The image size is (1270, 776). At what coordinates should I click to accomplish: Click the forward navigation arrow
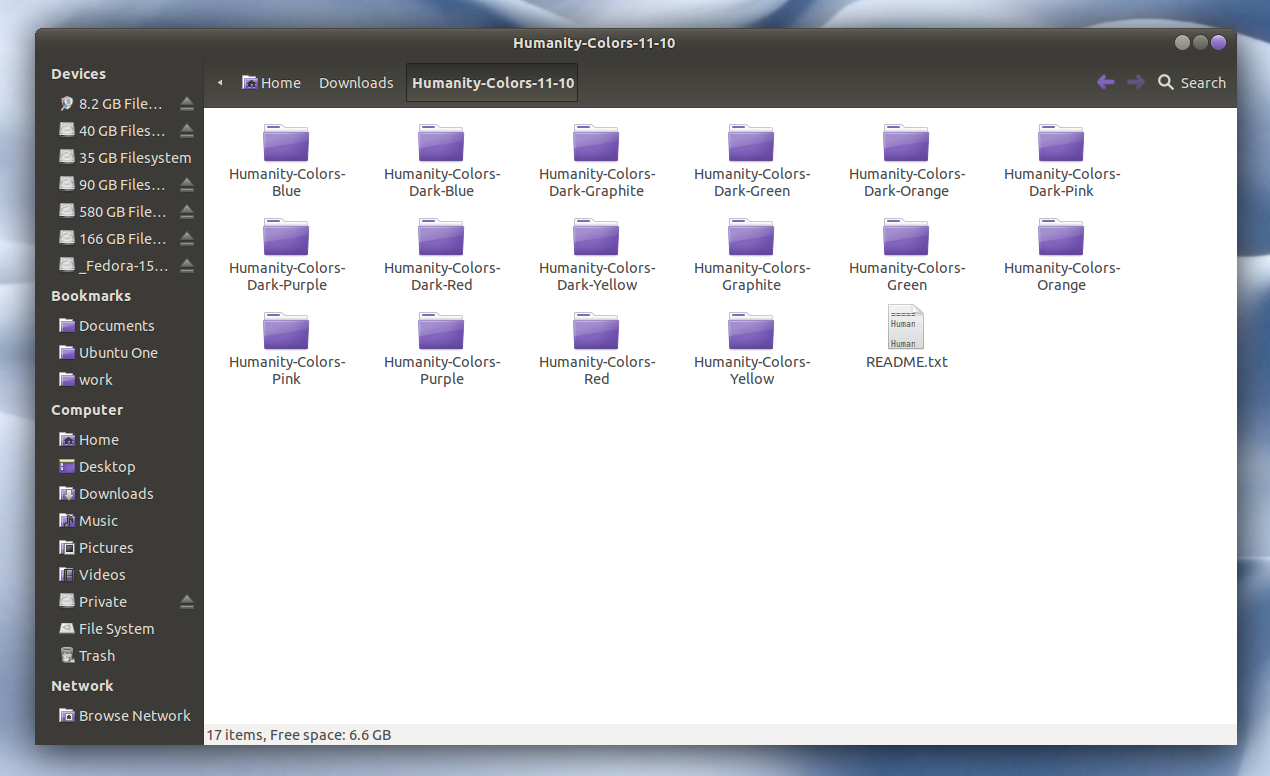[x=1135, y=82]
